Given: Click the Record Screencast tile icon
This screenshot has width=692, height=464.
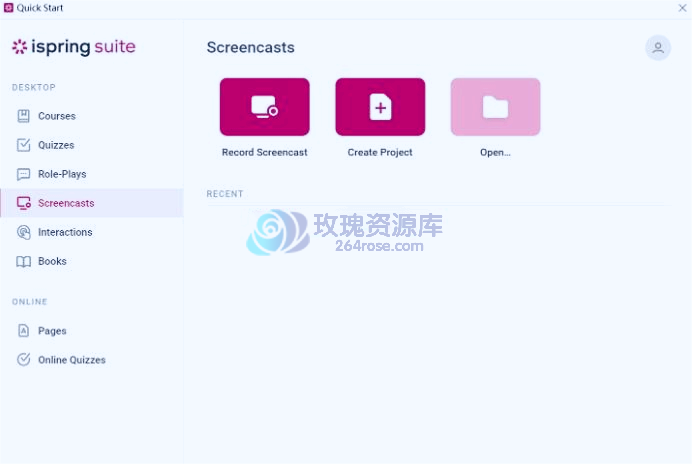Looking at the screenshot, I should [x=264, y=107].
